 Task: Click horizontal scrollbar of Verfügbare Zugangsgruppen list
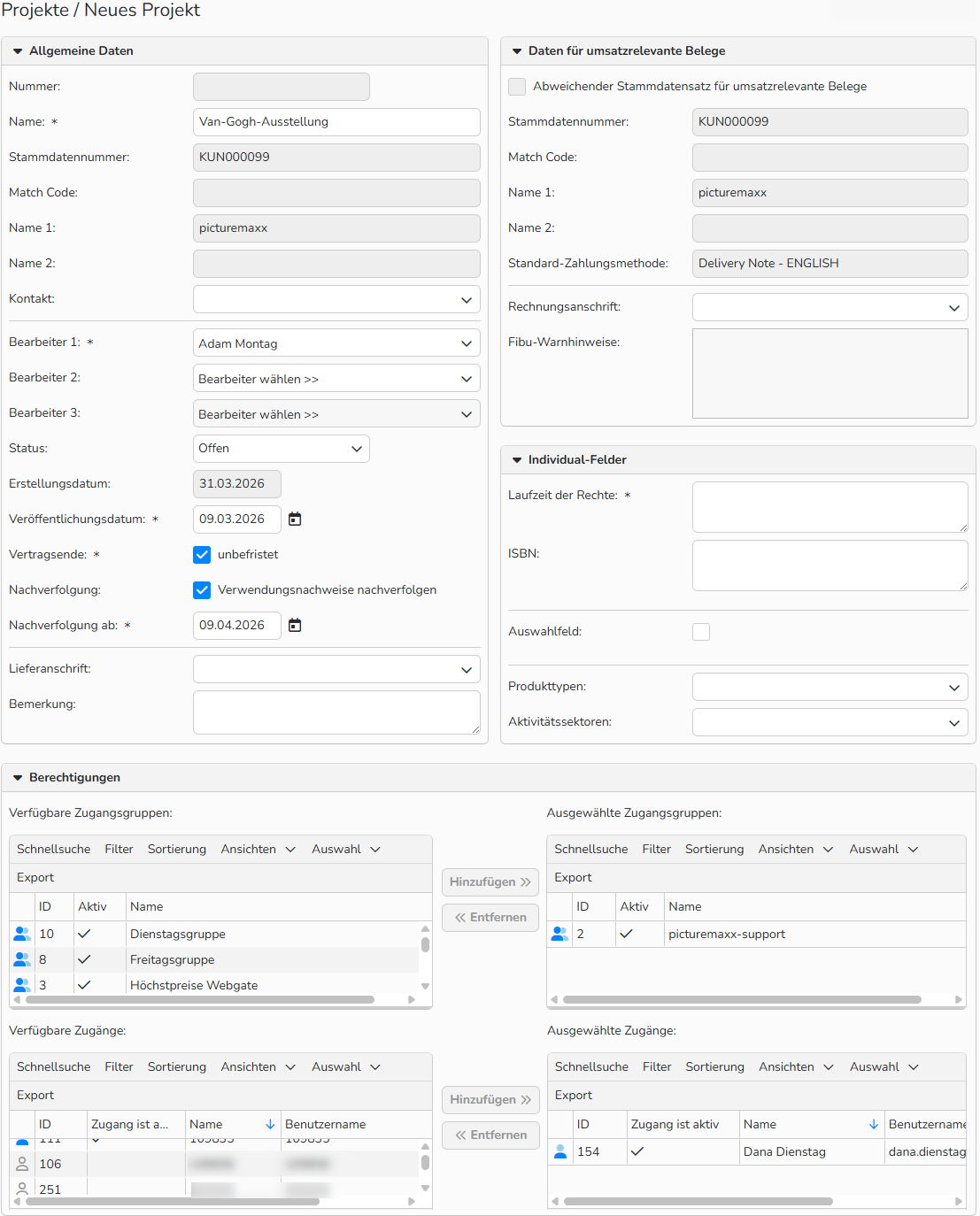tap(200, 1000)
